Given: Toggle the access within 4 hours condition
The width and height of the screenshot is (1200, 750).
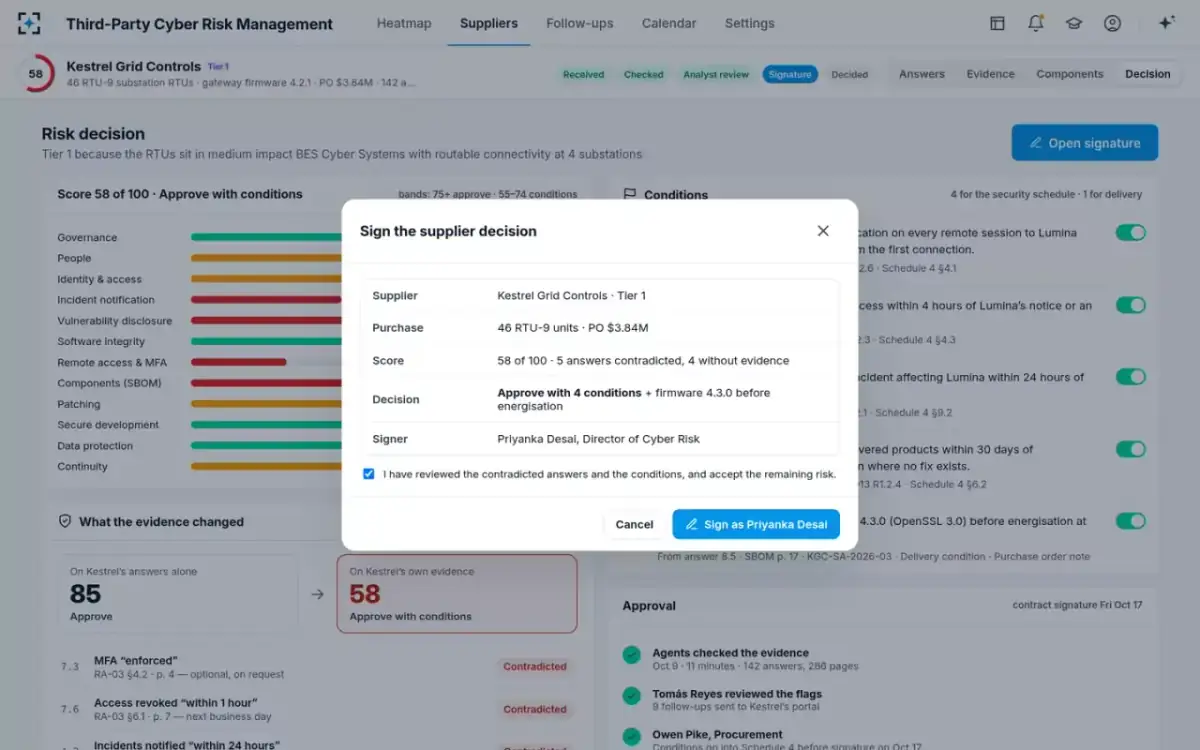Looking at the screenshot, I should 1131,305.
